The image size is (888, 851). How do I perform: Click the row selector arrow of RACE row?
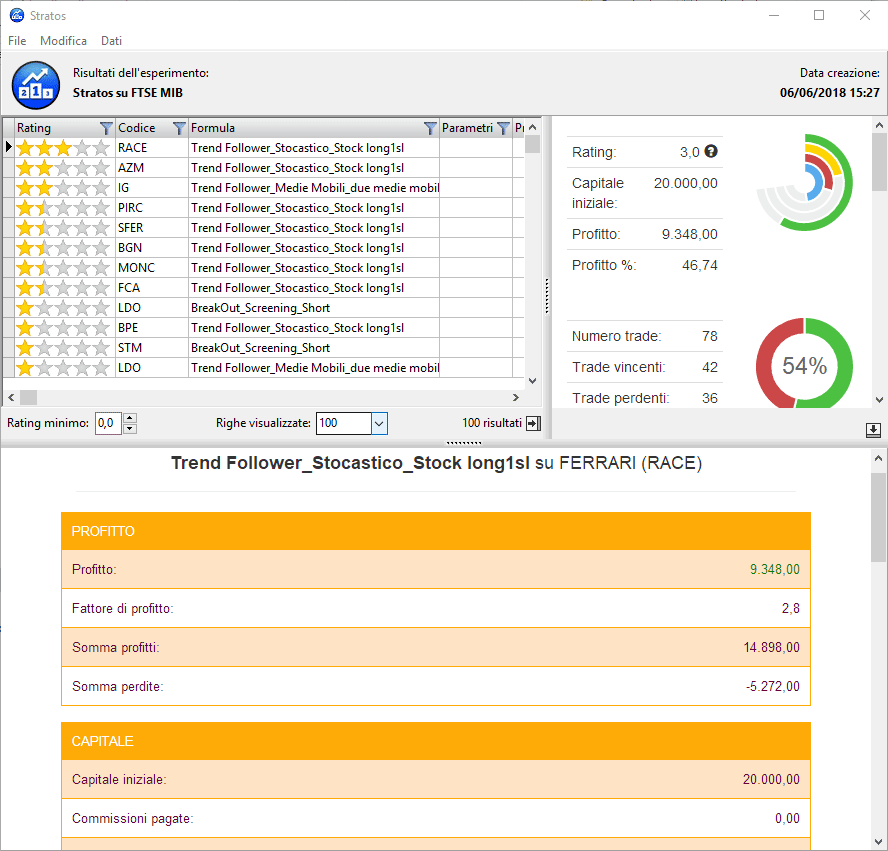8,147
